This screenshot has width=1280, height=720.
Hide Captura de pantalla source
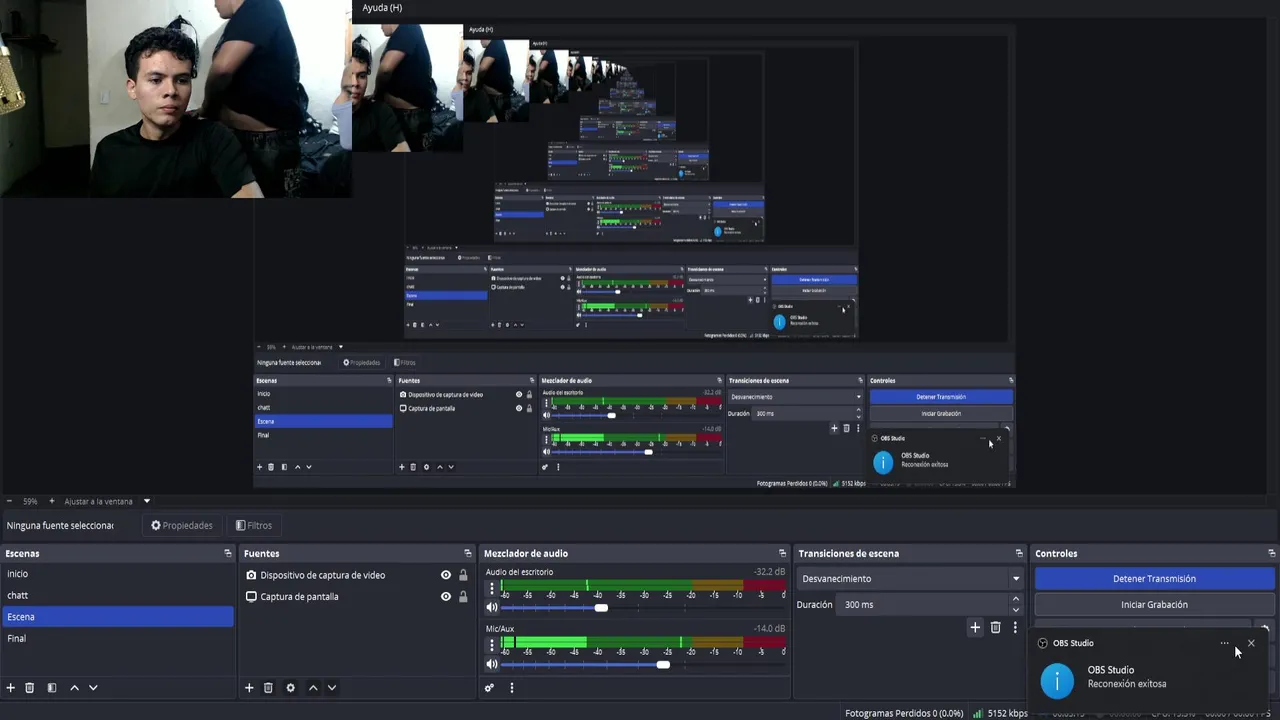click(x=446, y=597)
